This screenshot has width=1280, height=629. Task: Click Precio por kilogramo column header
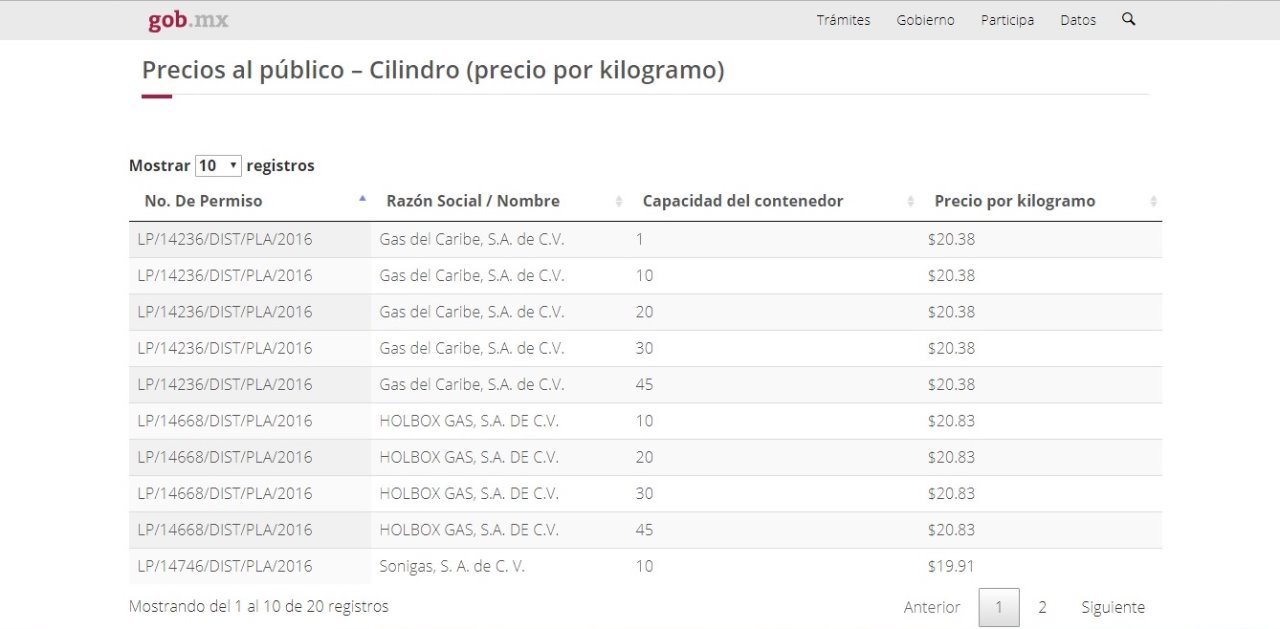(1014, 201)
